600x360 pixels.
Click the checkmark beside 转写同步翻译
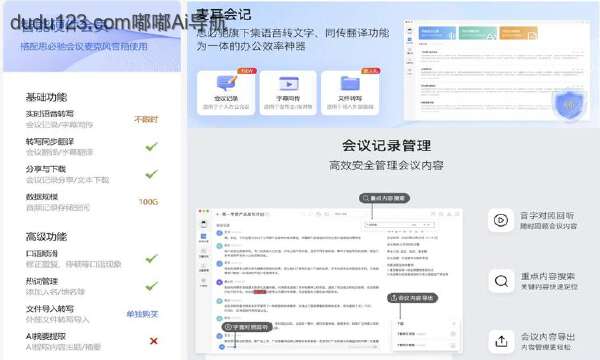[x=152, y=147]
